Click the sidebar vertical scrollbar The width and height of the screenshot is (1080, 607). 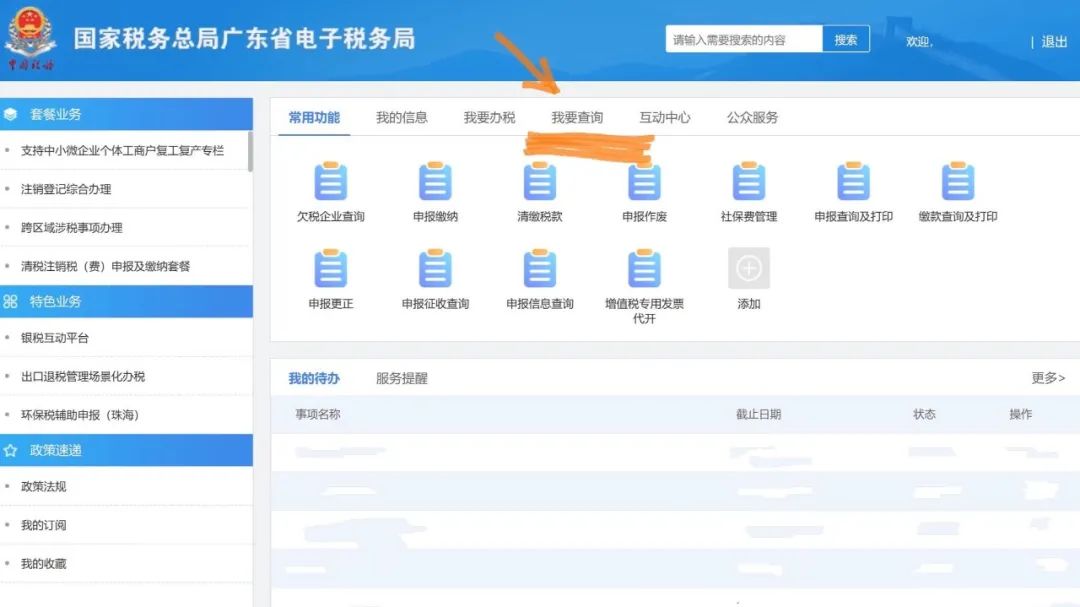pyautogui.click(x=250, y=151)
